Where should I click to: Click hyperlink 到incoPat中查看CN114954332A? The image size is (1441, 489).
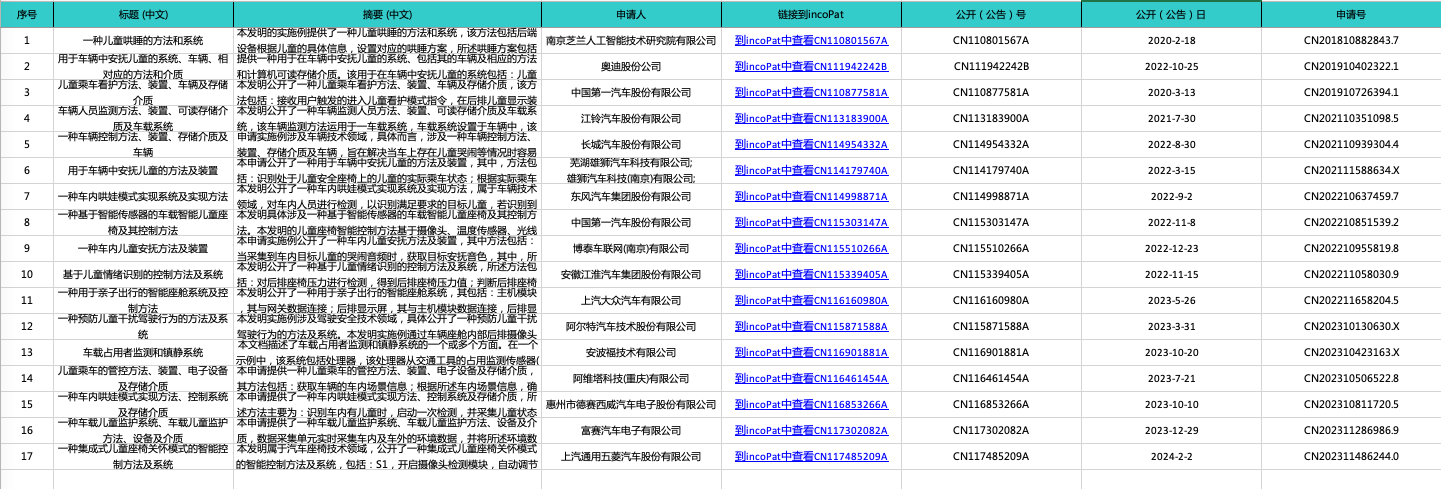tap(811, 145)
